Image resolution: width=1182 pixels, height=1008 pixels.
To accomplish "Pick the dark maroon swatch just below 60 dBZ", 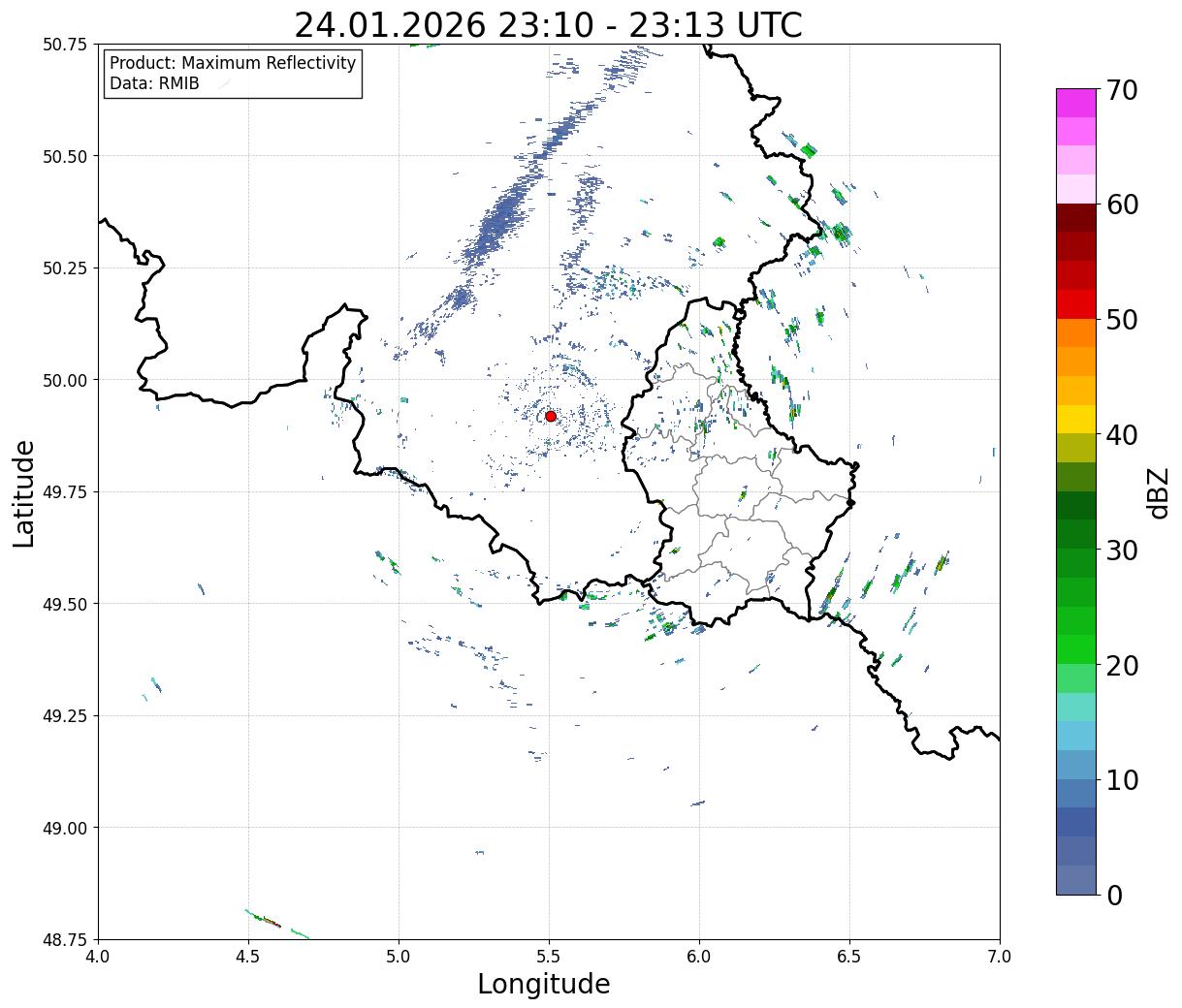I will click(1076, 218).
